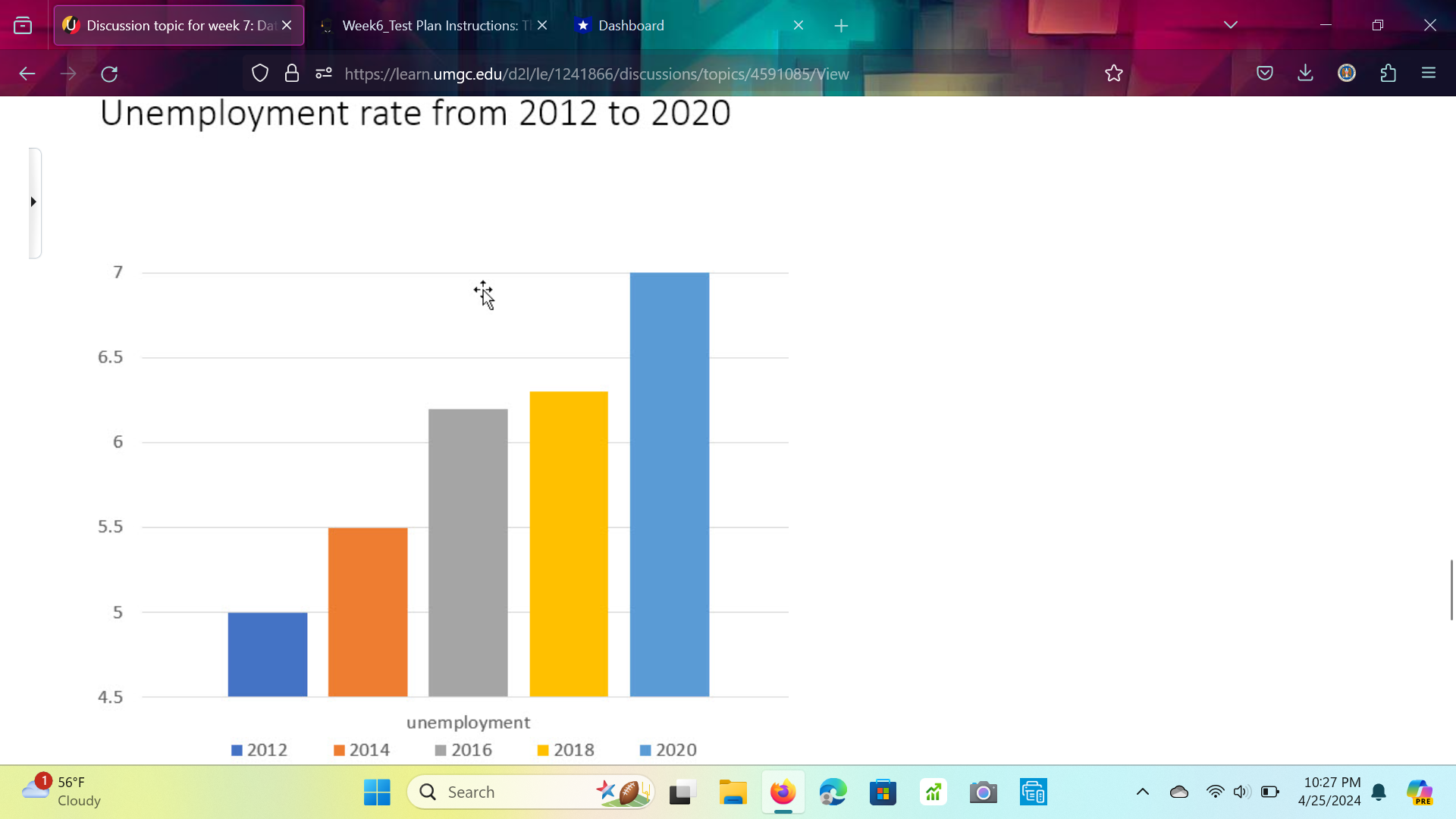Image resolution: width=1456 pixels, height=819 pixels.
Task: Reload the current page
Action: 109,74
